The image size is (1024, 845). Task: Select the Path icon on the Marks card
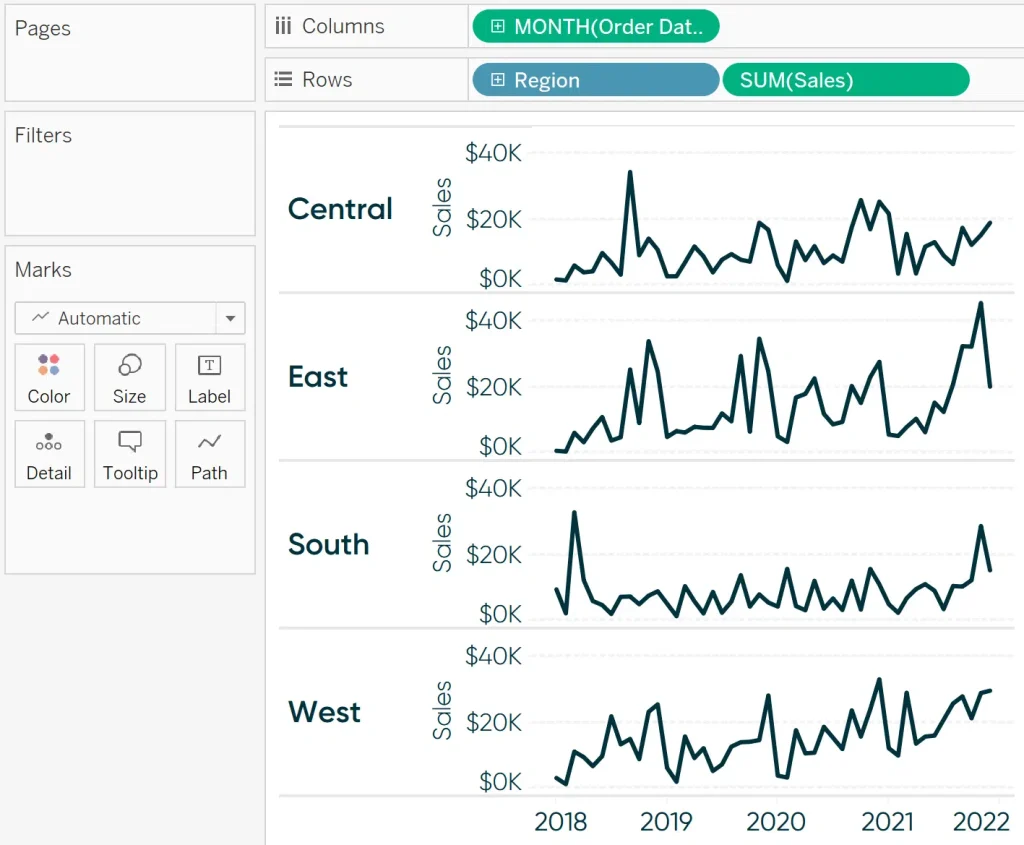point(209,454)
